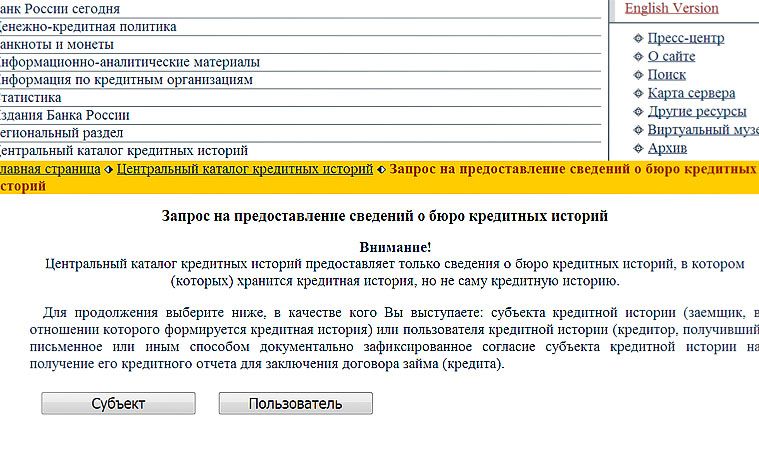Select the Издания Банка России menu item
The width and height of the screenshot is (759, 470).
coord(64,115)
